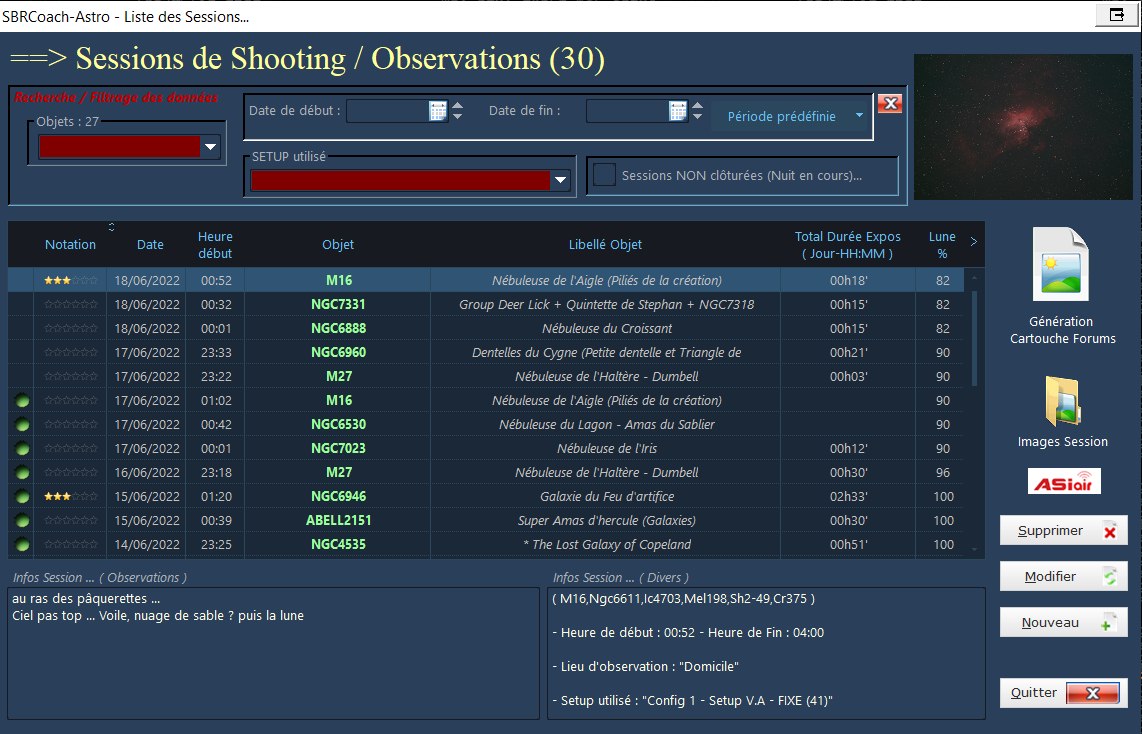Click green dot on 17/06/2022 01:02 M16 row

coord(22,400)
